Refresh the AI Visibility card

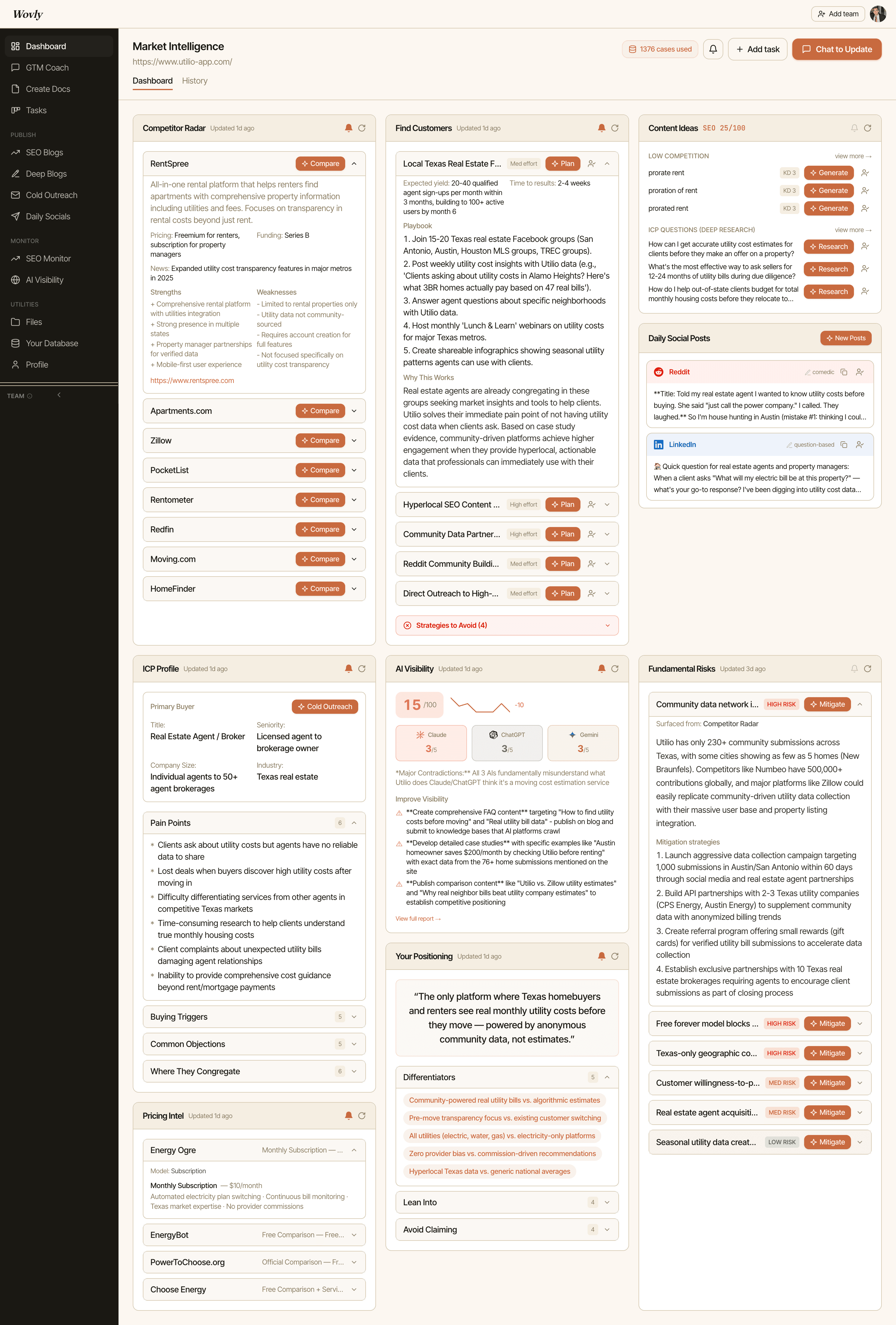(615, 669)
